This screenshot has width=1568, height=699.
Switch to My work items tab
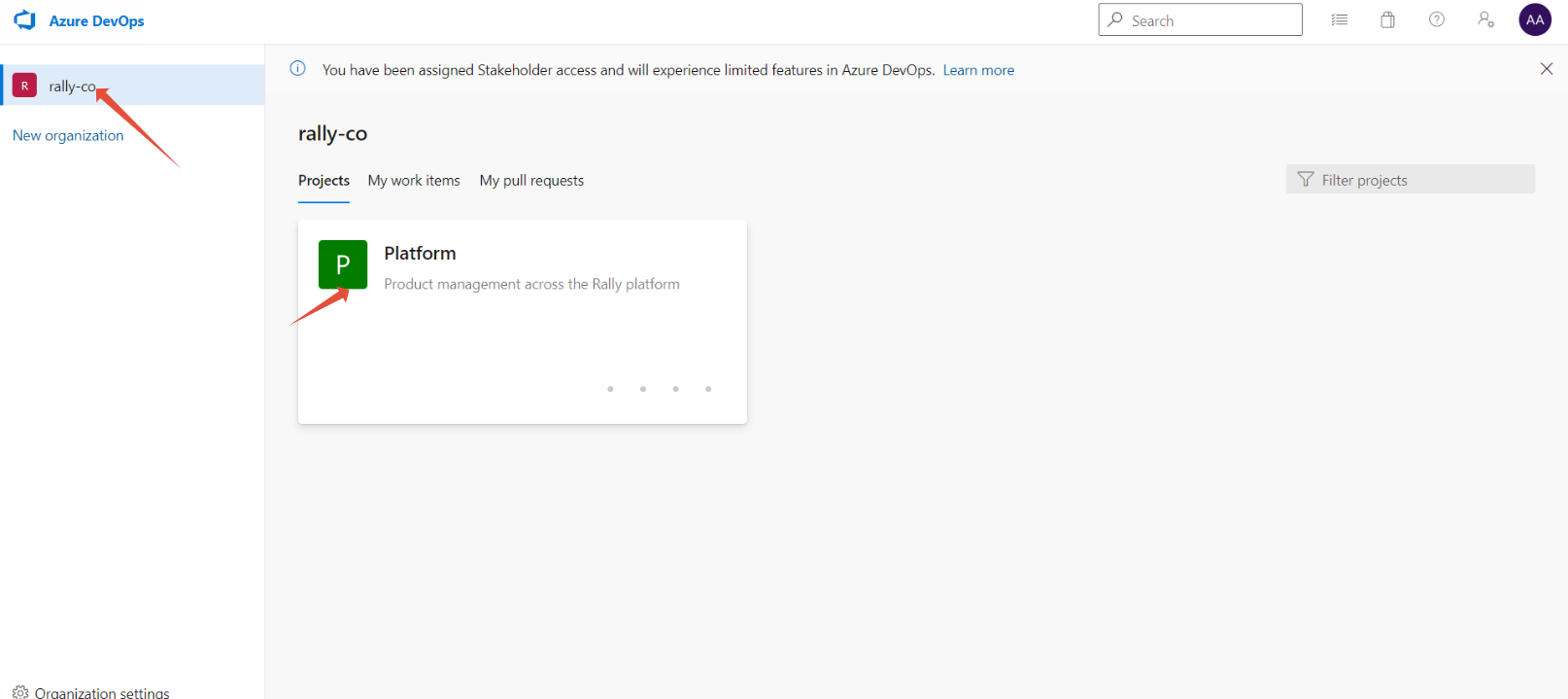[414, 181]
